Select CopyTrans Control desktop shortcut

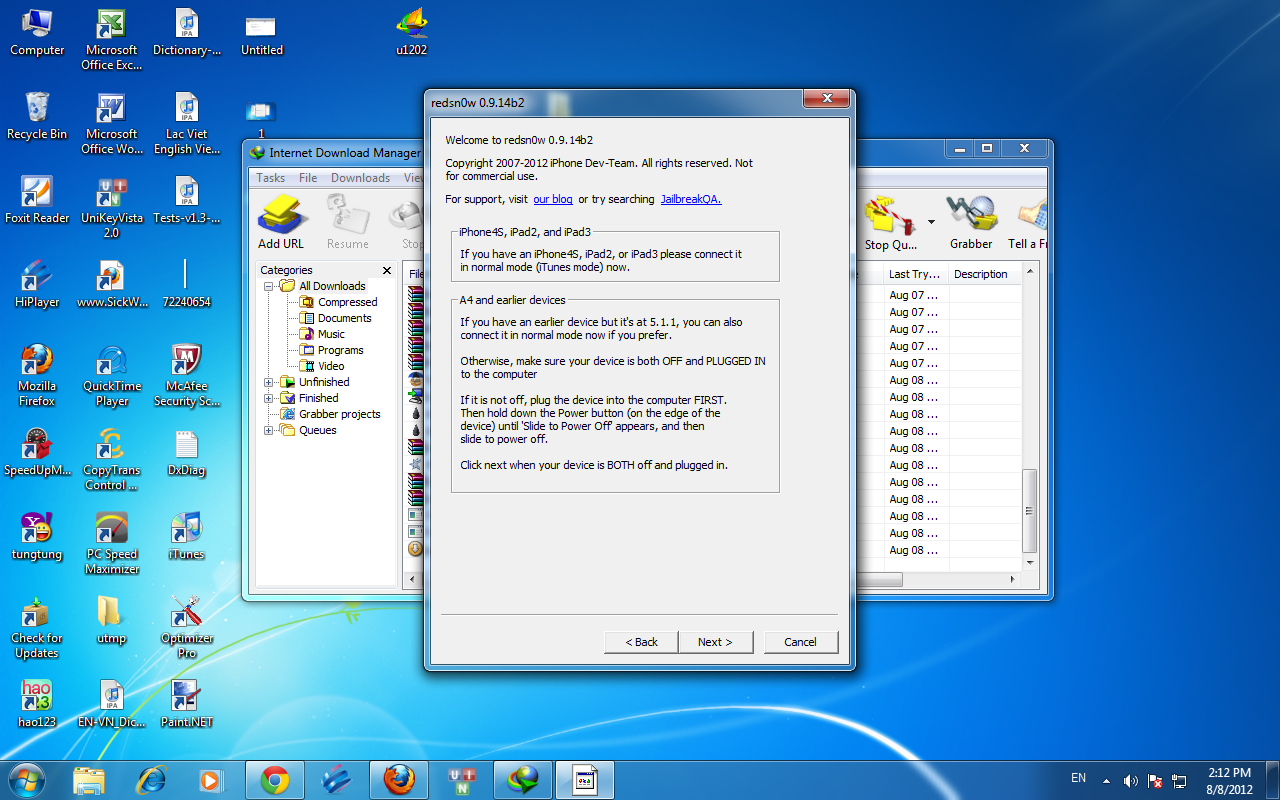(111, 461)
